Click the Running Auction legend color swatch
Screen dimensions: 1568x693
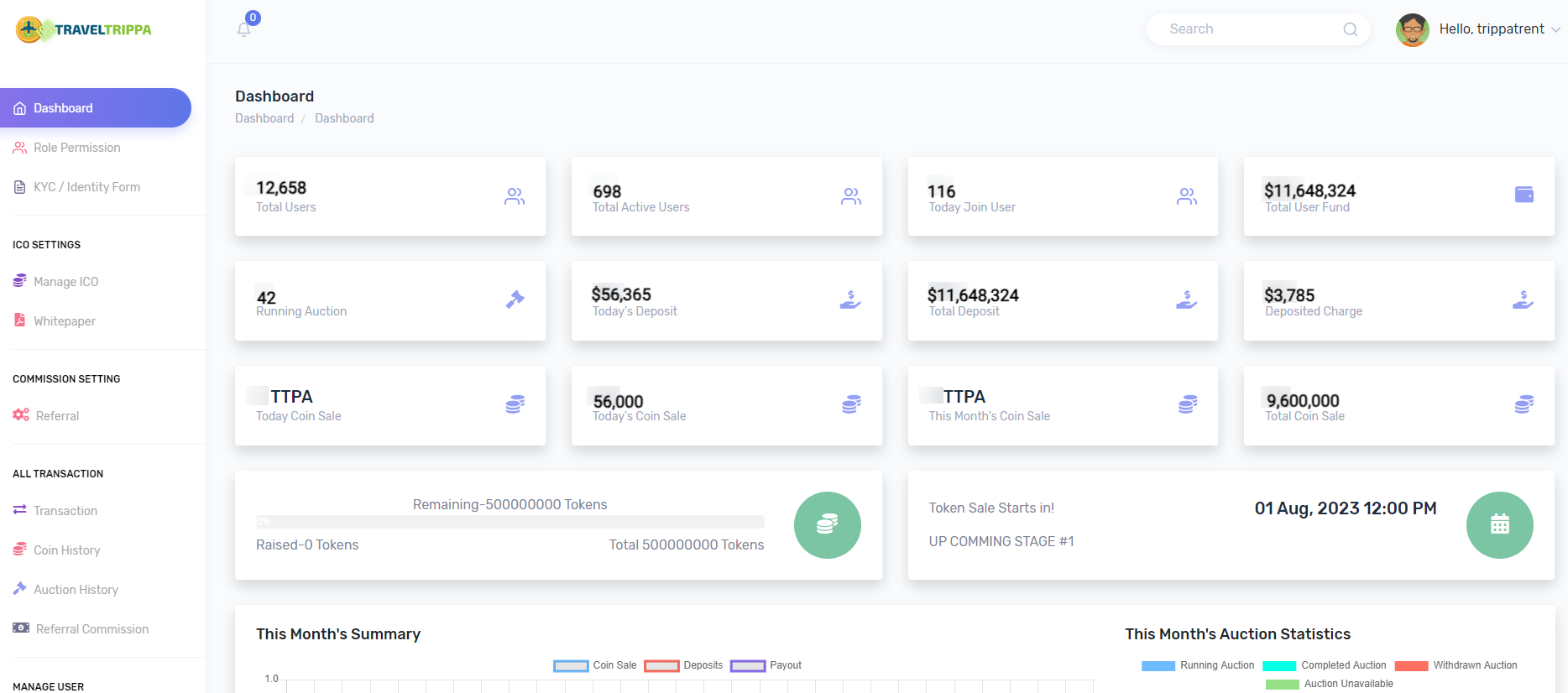1158,666
